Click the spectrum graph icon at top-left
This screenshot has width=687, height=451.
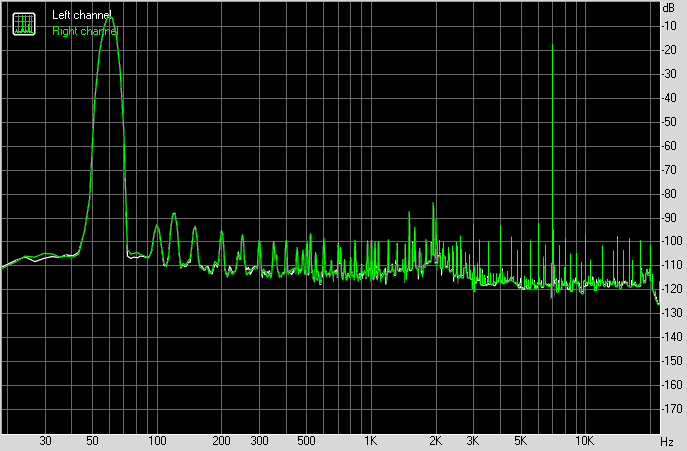coord(24,24)
